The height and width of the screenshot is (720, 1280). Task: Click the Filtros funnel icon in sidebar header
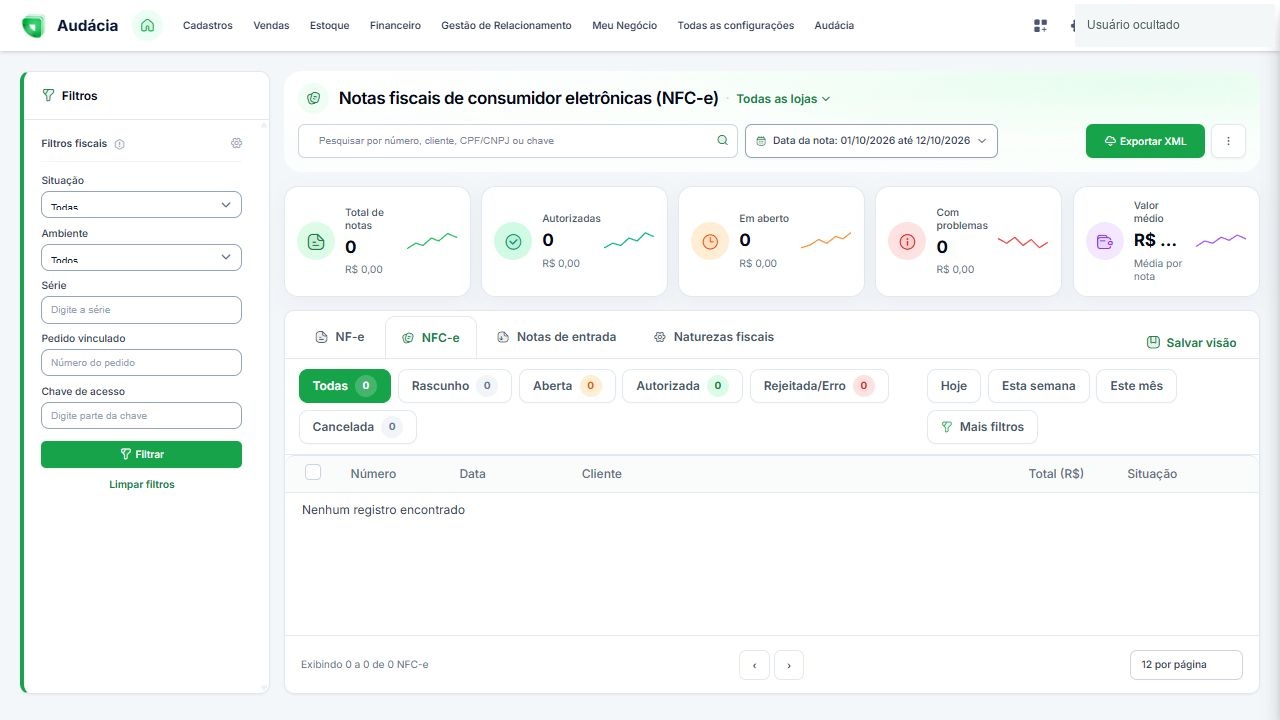point(48,96)
